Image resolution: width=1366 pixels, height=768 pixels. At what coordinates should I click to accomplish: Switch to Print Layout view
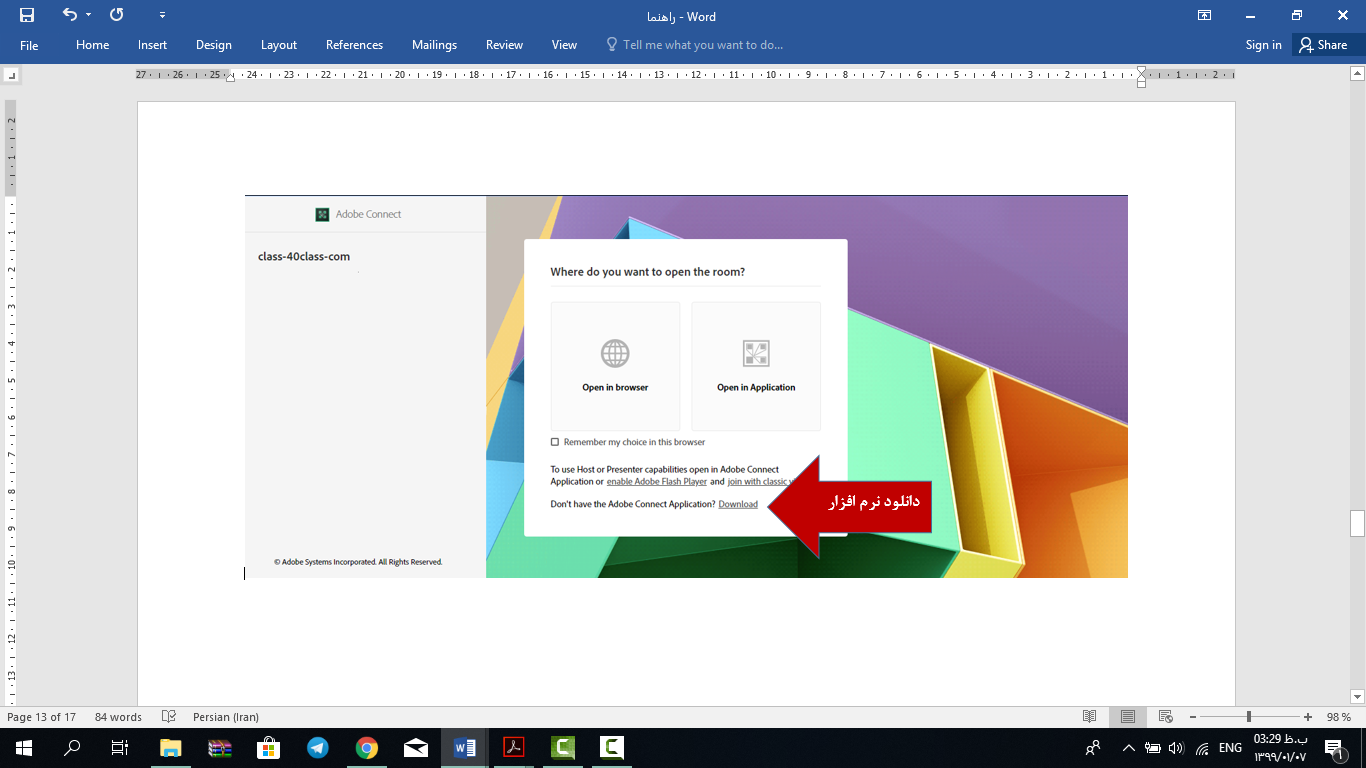point(1127,717)
